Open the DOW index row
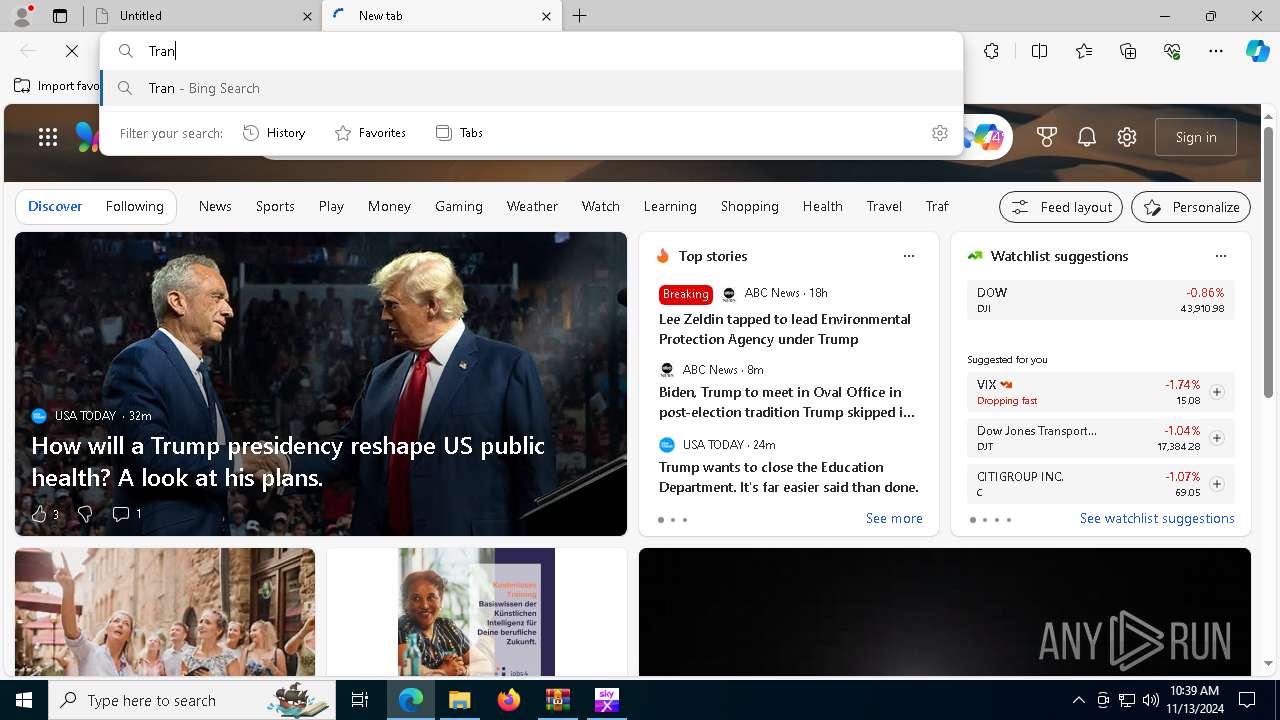Viewport: 1280px width, 720px height. (x=1100, y=300)
